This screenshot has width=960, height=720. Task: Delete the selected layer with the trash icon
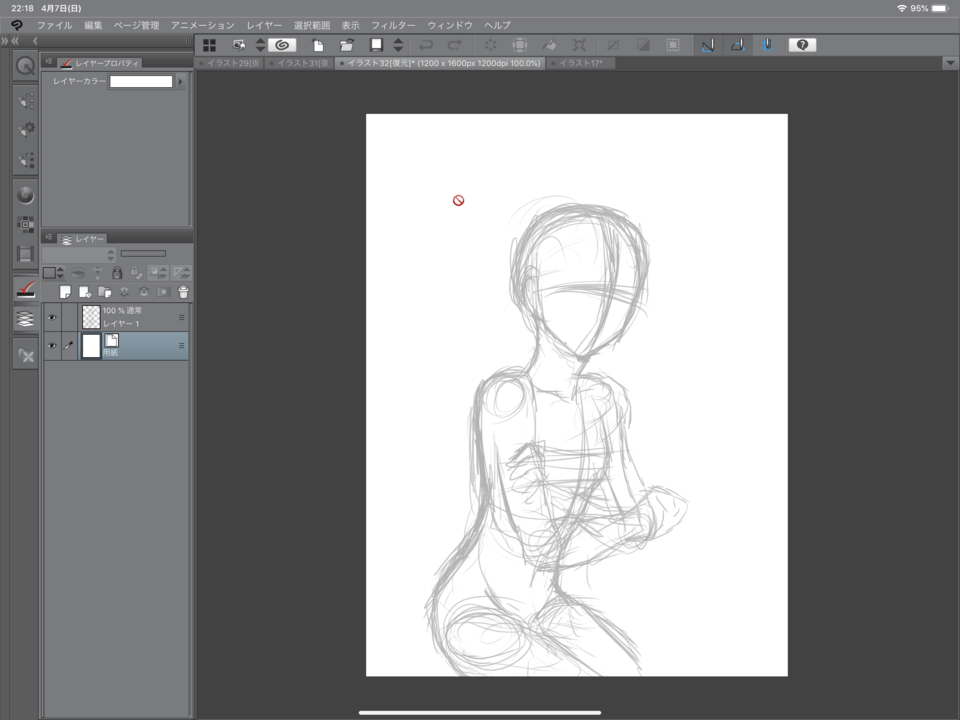click(x=183, y=290)
